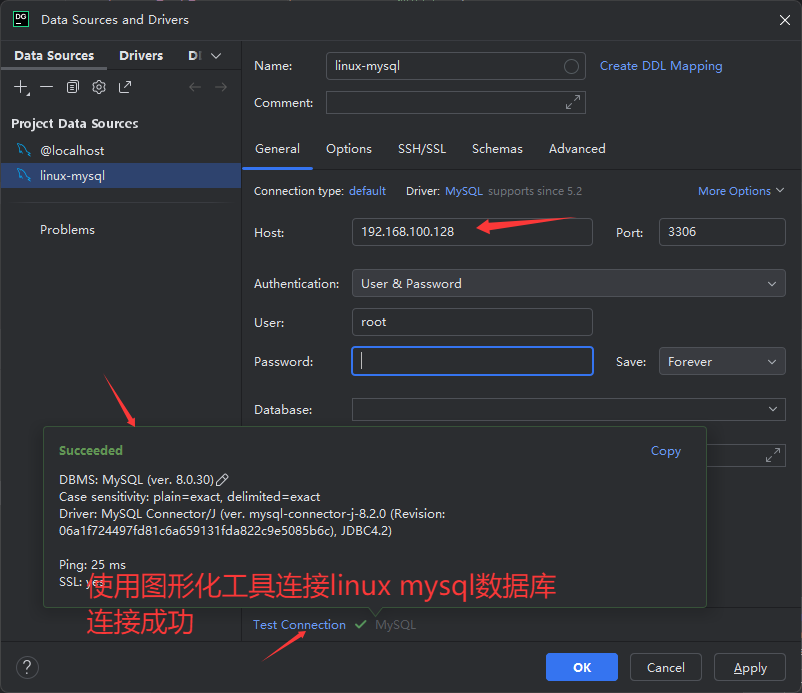
Task: Open driver settings gear icon
Action: (99, 87)
